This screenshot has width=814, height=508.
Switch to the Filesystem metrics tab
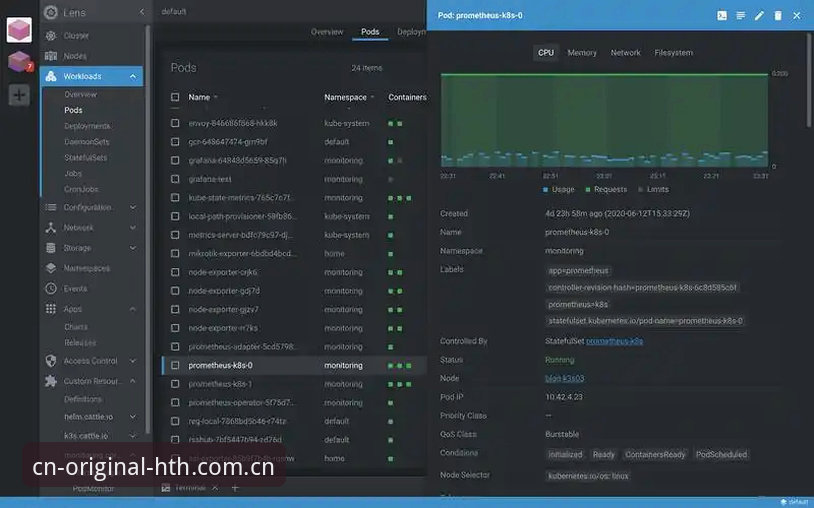[x=673, y=53]
